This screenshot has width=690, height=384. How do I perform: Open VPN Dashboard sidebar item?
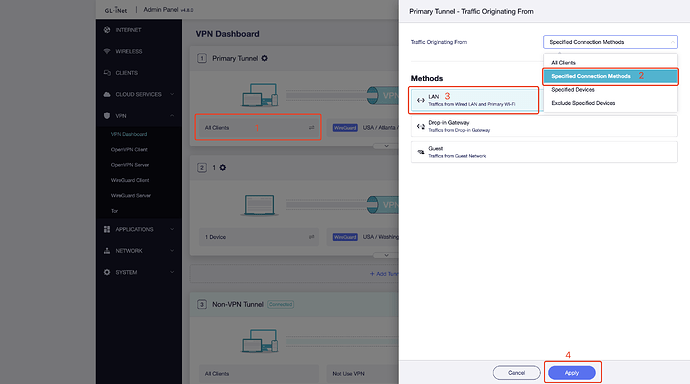pyautogui.click(x=129, y=134)
